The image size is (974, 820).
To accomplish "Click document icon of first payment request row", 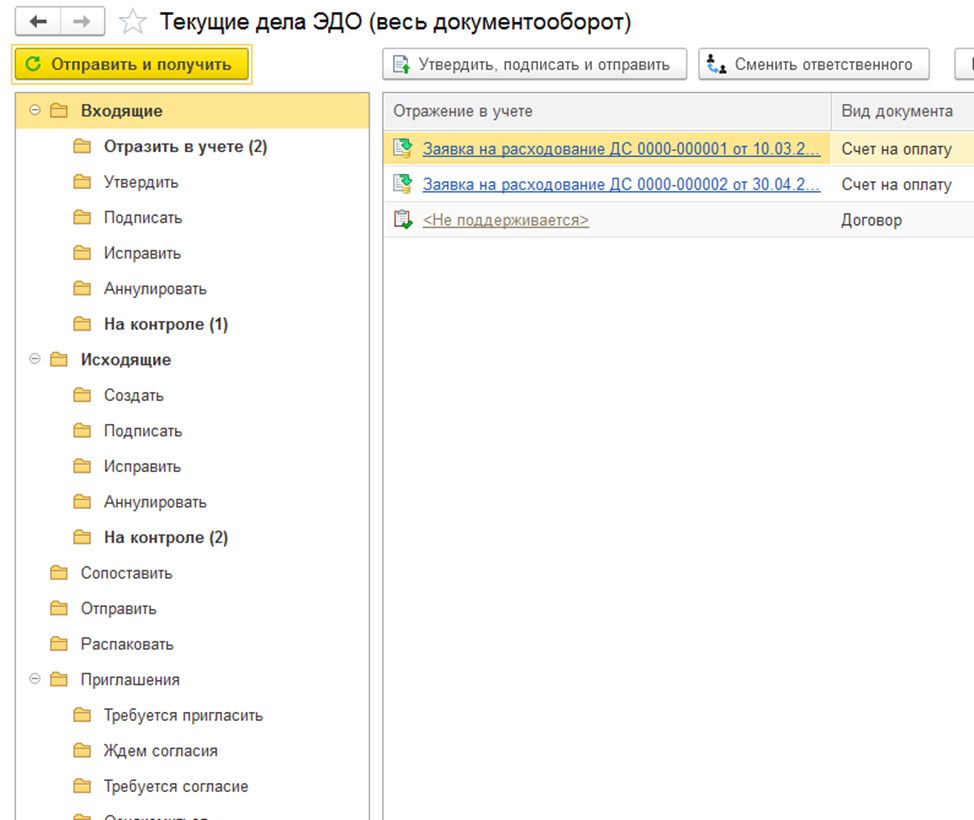I will (403, 149).
